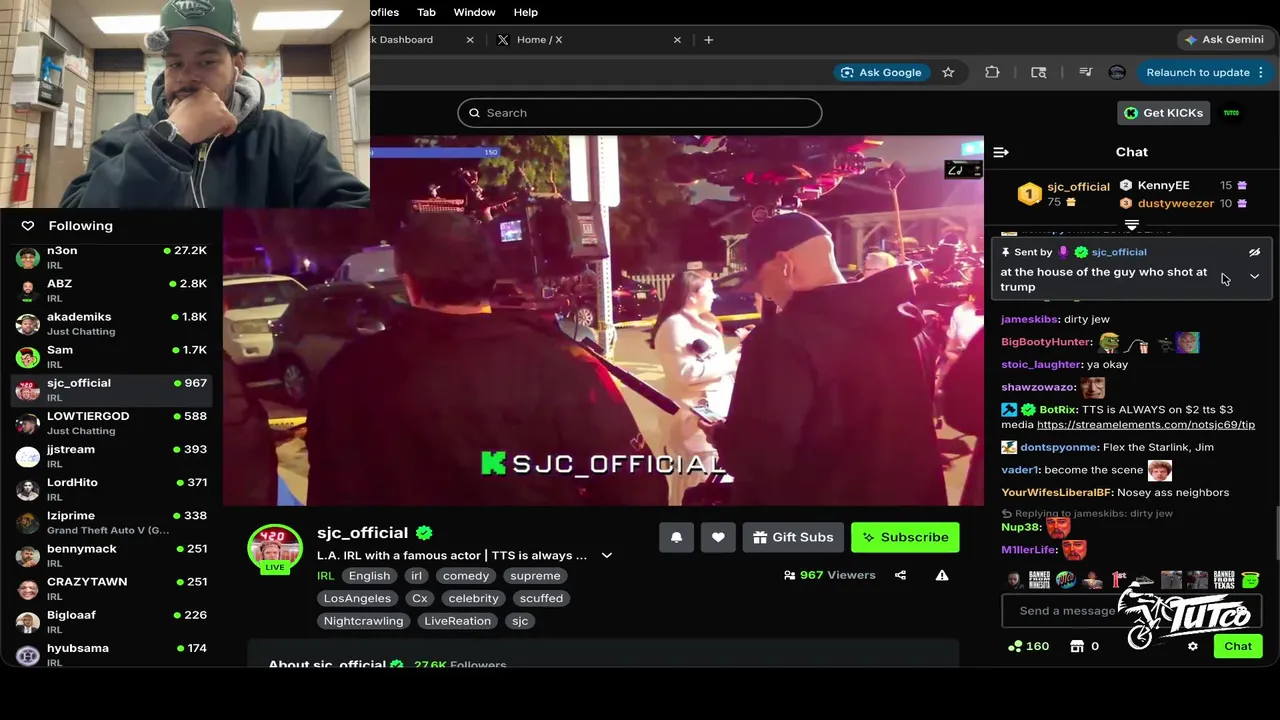Viewport: 1280px width, 720px height.
Task: Collapse the gift leaderboard handle under dustyweezer
Action: [1132, 226]
